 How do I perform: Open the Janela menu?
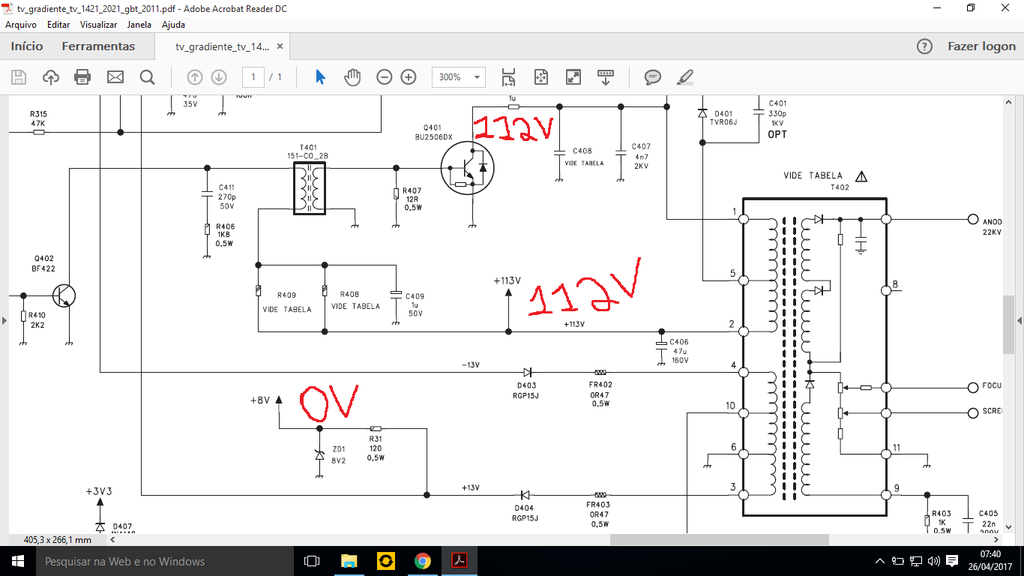[x=139, y=25]
